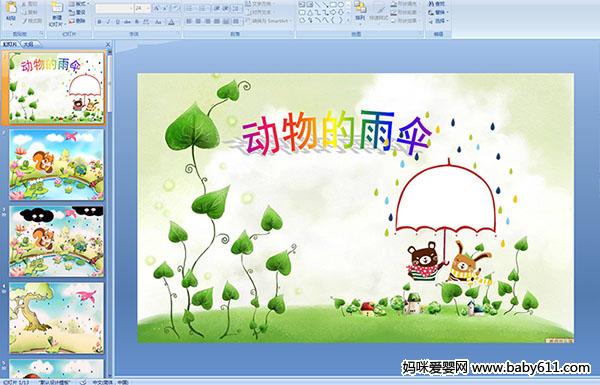Click the increase font size icon
Viewport: 600px width, 385px height.
tap(156, 8)
